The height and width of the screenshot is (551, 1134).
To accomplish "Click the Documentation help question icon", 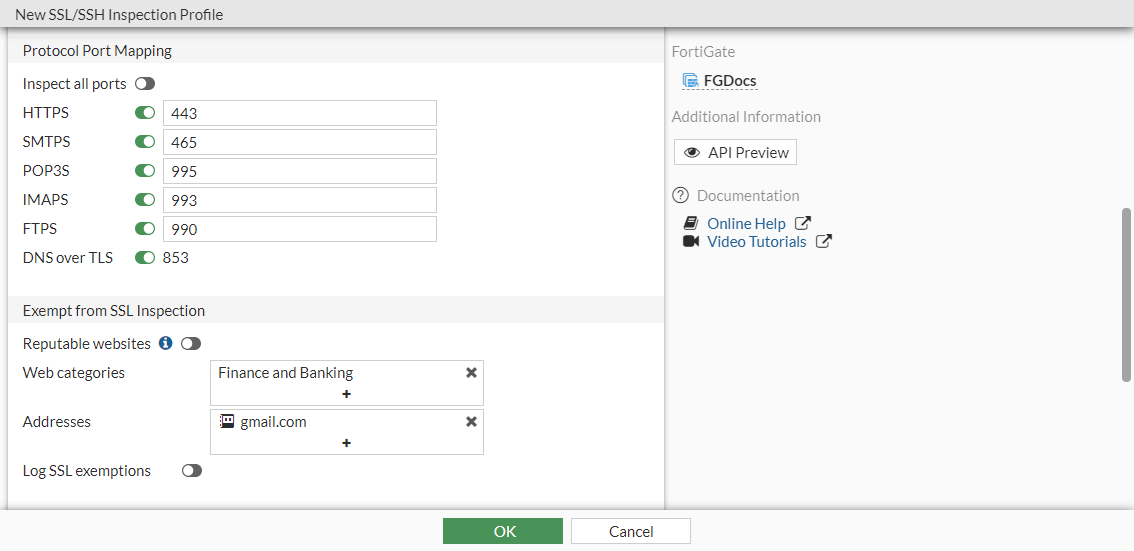I will (x=681, y=196).
